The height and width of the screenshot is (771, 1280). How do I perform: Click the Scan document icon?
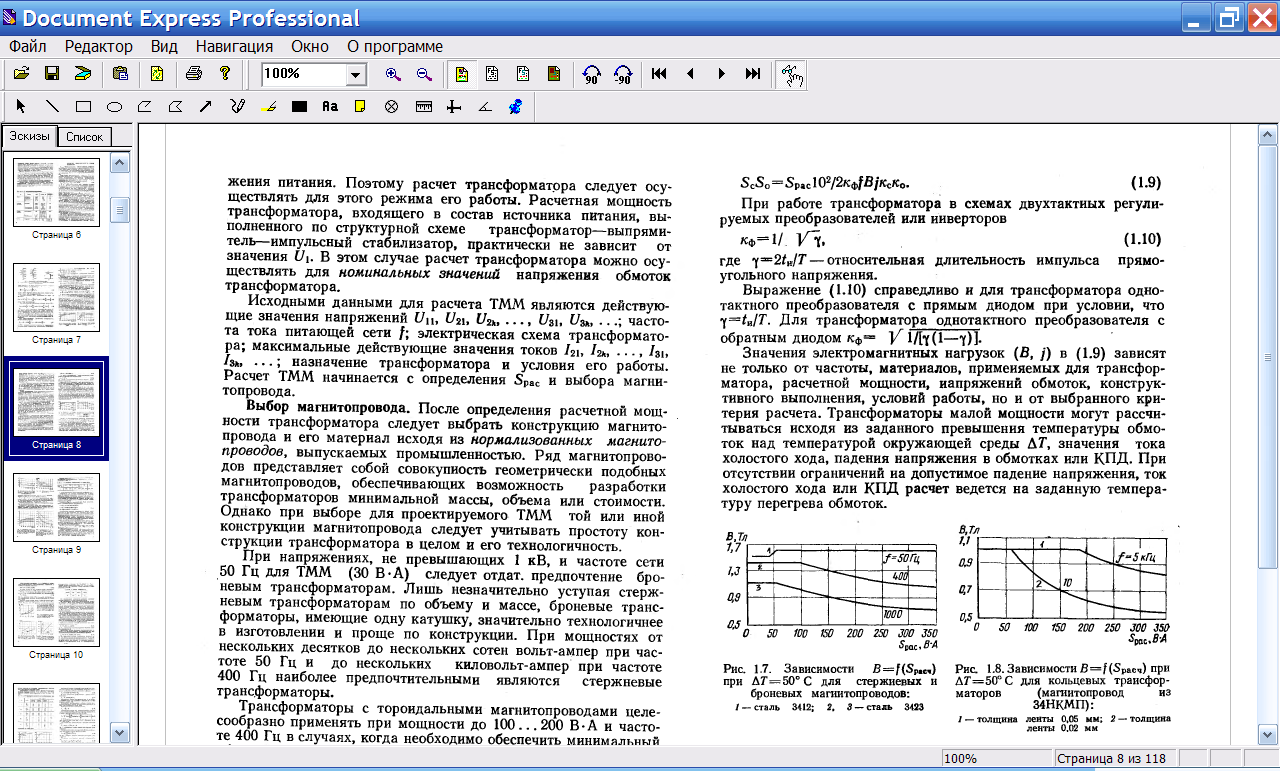pos(83,73)
